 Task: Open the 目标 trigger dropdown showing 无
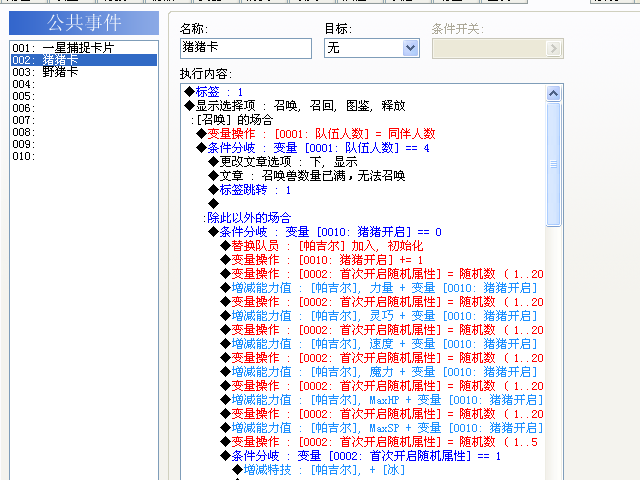[411, 48]
